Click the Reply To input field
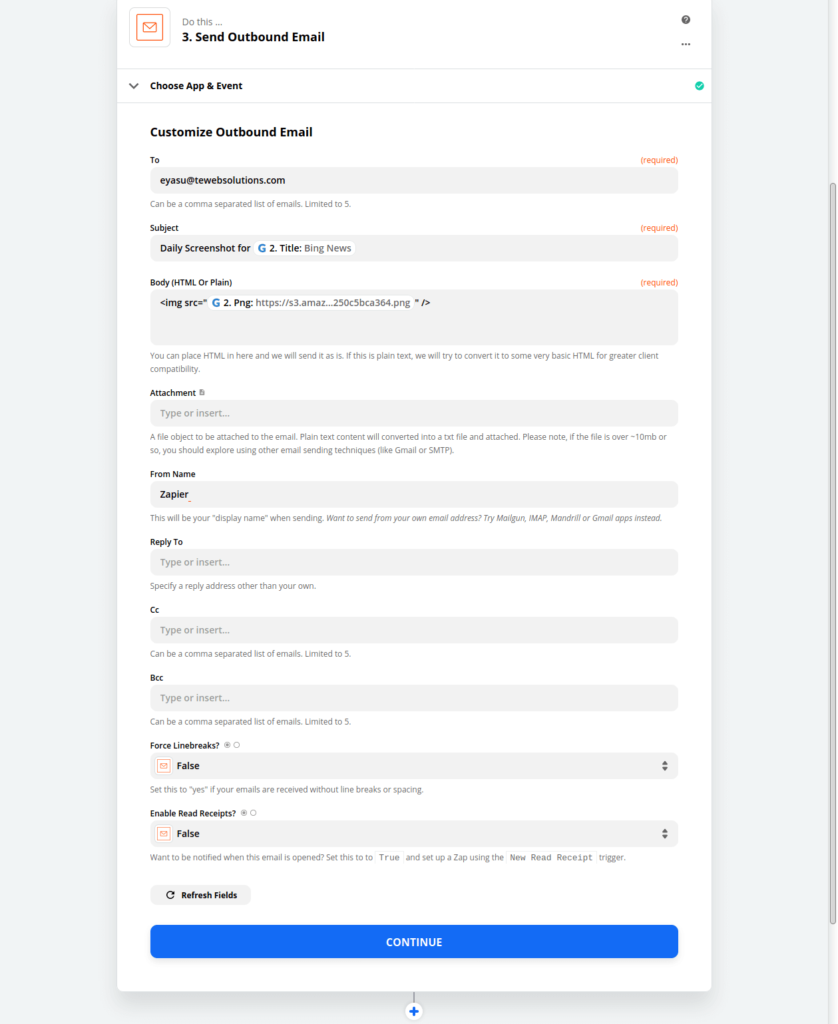Screen dimensions: 838x1024 (x=413, y=562)
